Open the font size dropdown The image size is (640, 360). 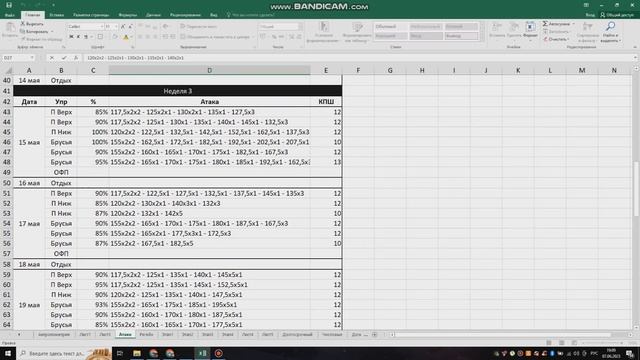[116, 27]
